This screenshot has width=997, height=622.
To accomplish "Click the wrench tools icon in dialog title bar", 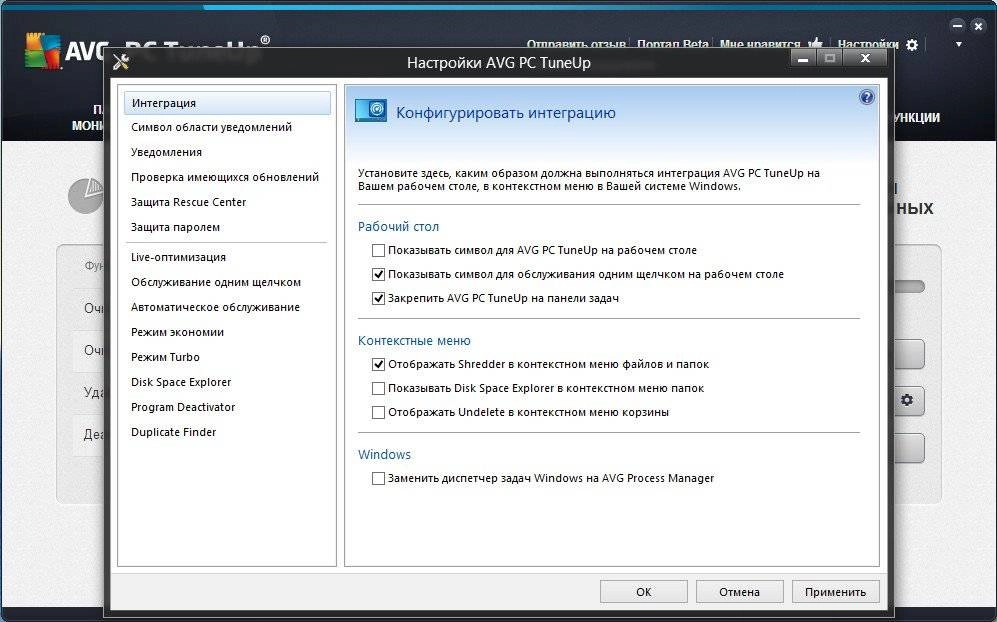I will [121, 62].
